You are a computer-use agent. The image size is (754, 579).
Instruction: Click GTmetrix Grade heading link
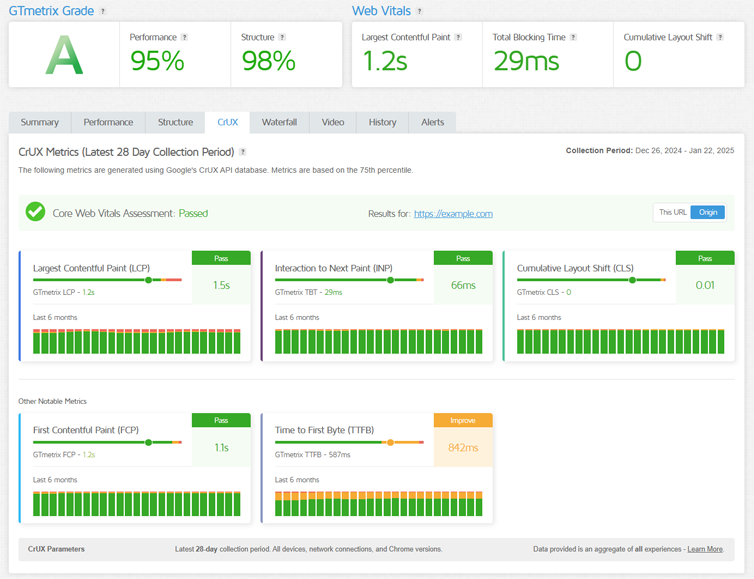click(x=51, y=11)
